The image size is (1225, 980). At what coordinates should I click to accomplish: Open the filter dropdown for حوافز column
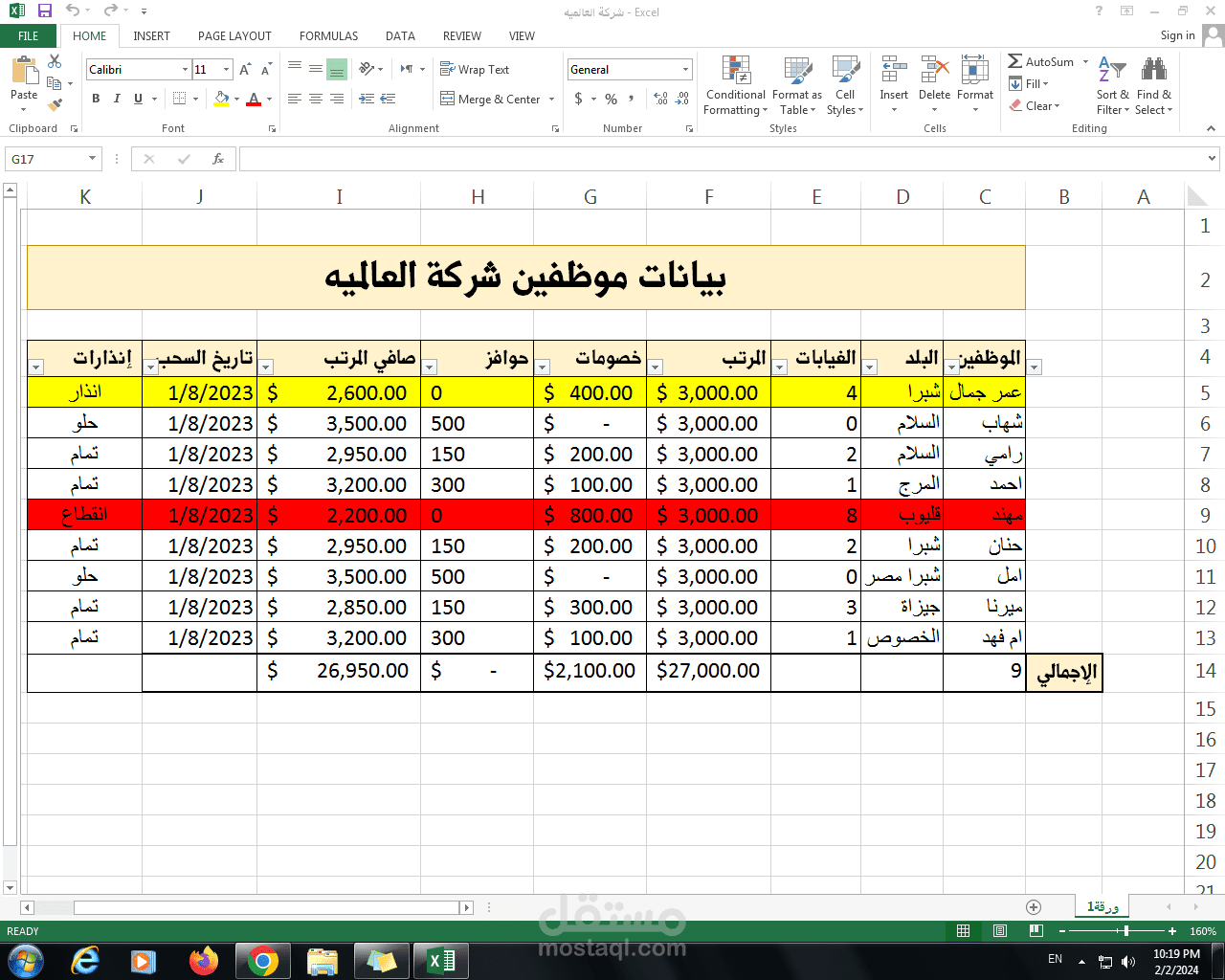(430, 367)
